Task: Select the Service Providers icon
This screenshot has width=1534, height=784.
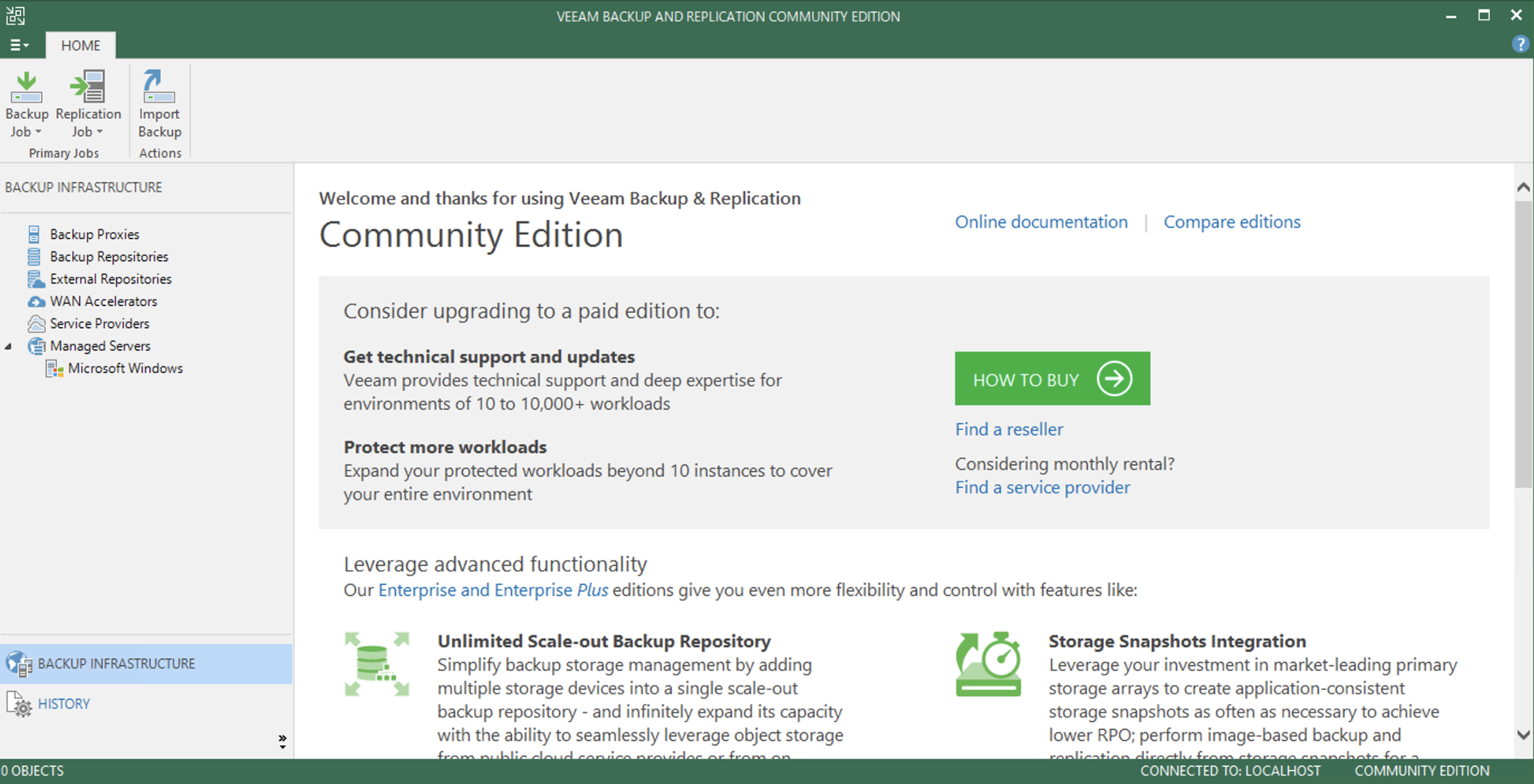Action: (36, 324)
